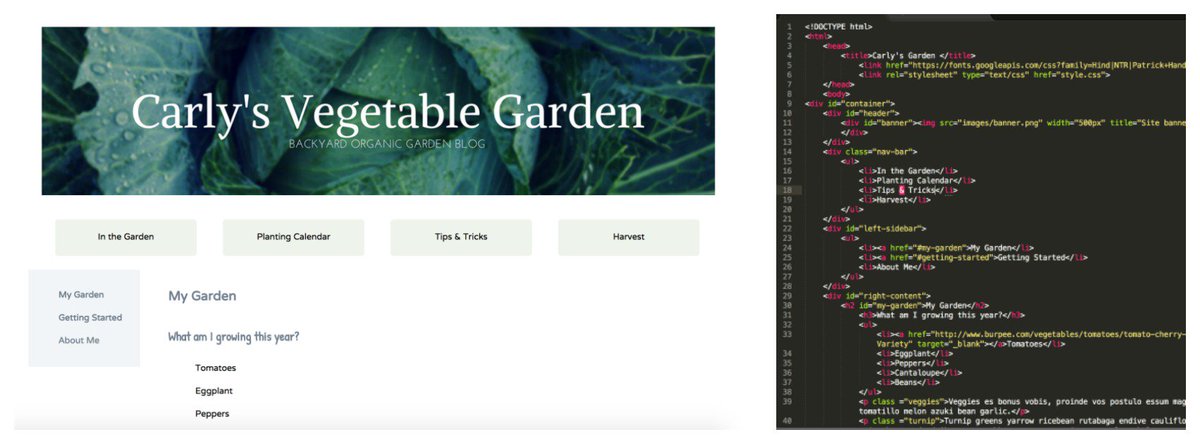Click the Tomatoes list link
The image size is (1200, 444).
(x=216, y=368)
